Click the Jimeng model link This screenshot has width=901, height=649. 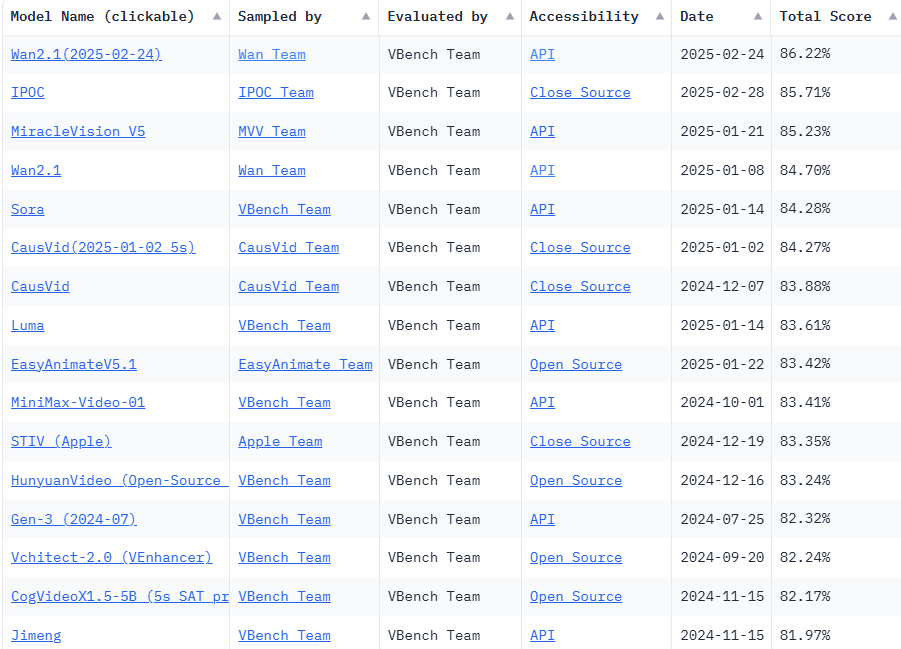36,635
